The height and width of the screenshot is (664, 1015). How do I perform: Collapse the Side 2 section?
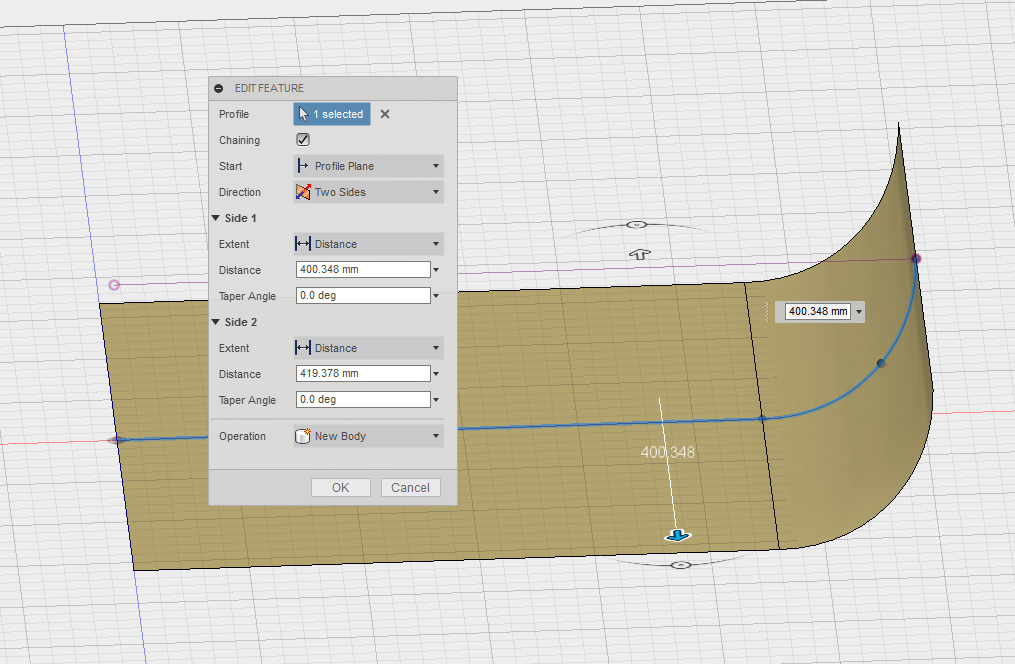[x=216, y=322]
